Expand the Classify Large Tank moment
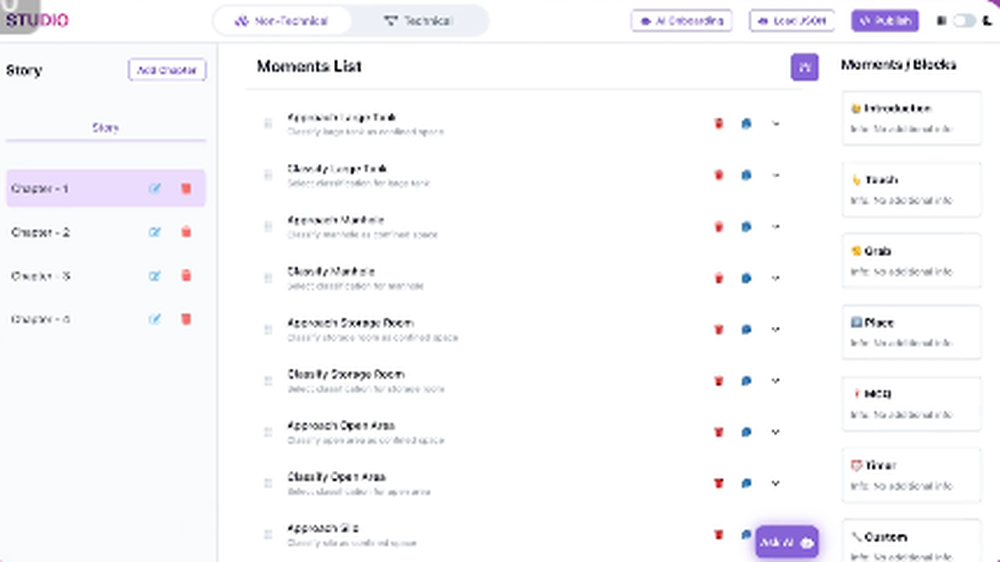 (776, 175)
